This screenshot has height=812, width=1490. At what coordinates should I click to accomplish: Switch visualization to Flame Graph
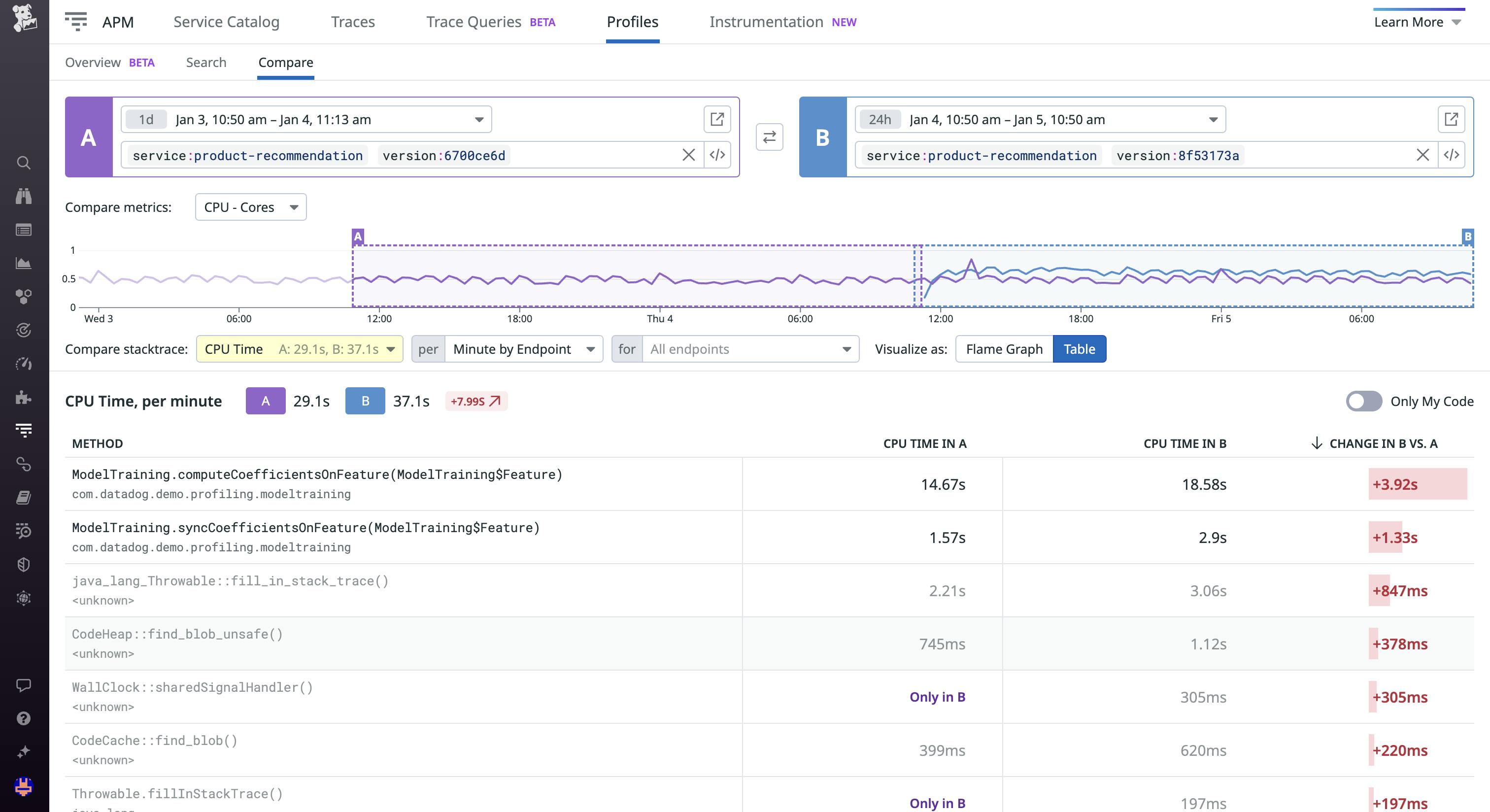(x=1004, y=349)
